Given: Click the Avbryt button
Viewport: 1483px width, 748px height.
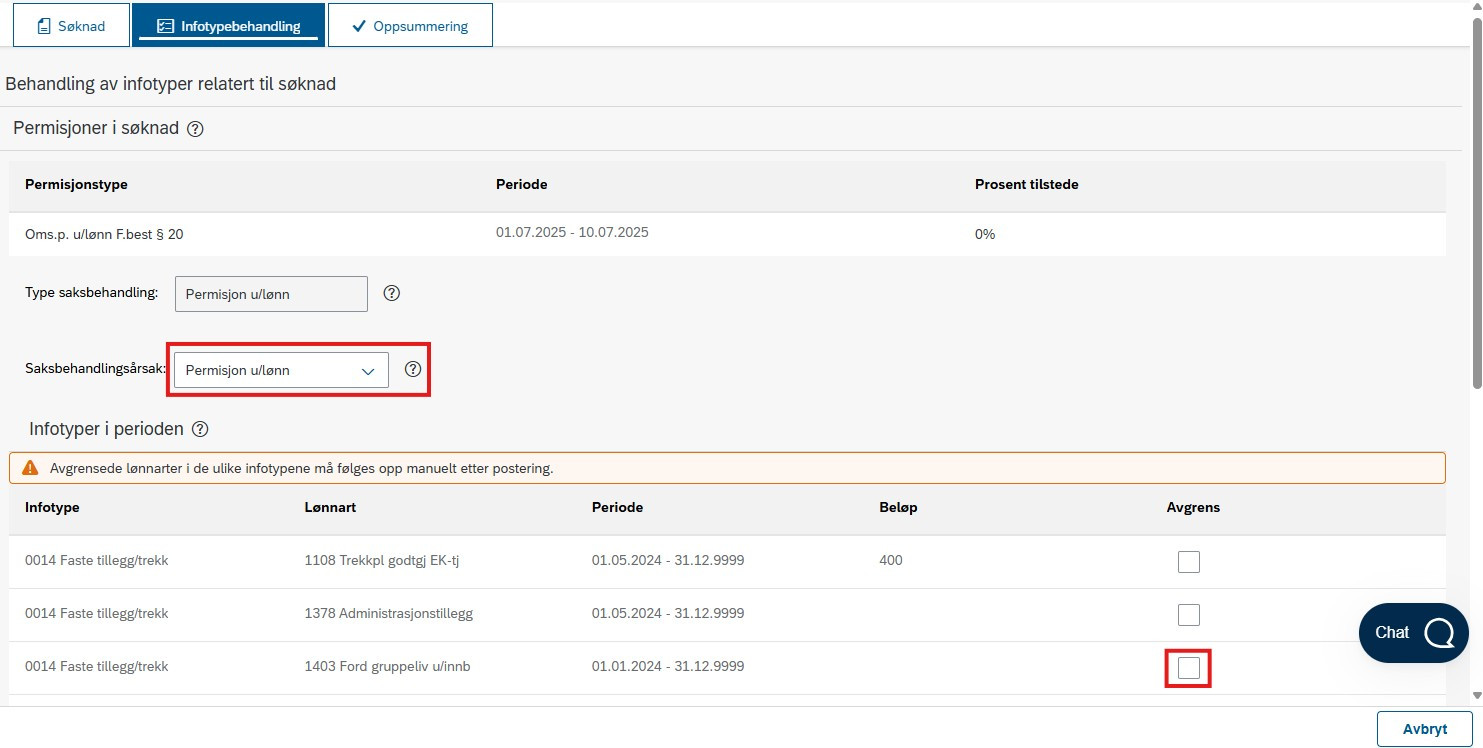Looking at the screenshot, I should coord(1425,729).
